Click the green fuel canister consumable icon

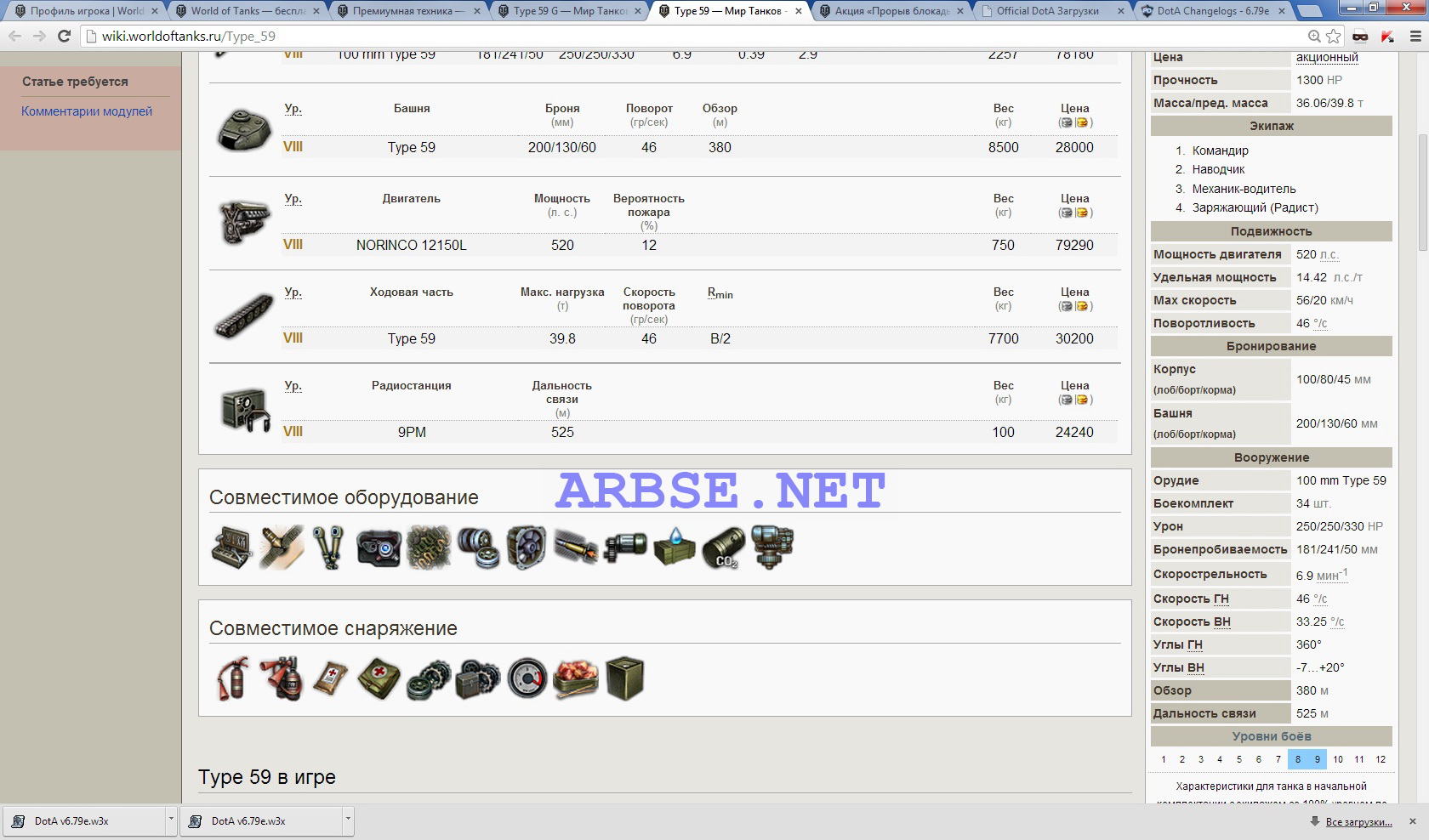625,678
